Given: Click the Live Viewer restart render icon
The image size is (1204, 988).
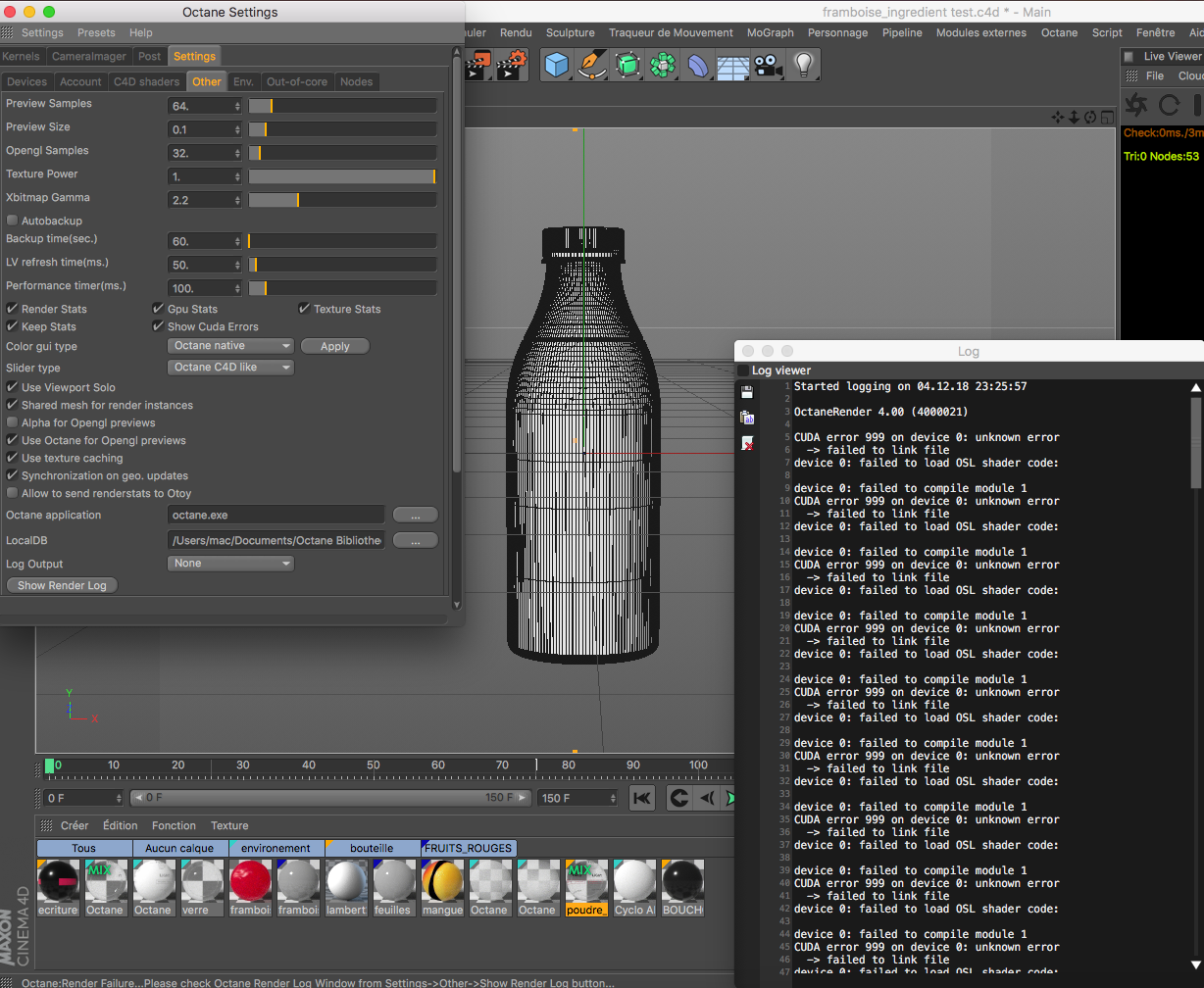Looking at the screenshot, I should click(1170, 105).
